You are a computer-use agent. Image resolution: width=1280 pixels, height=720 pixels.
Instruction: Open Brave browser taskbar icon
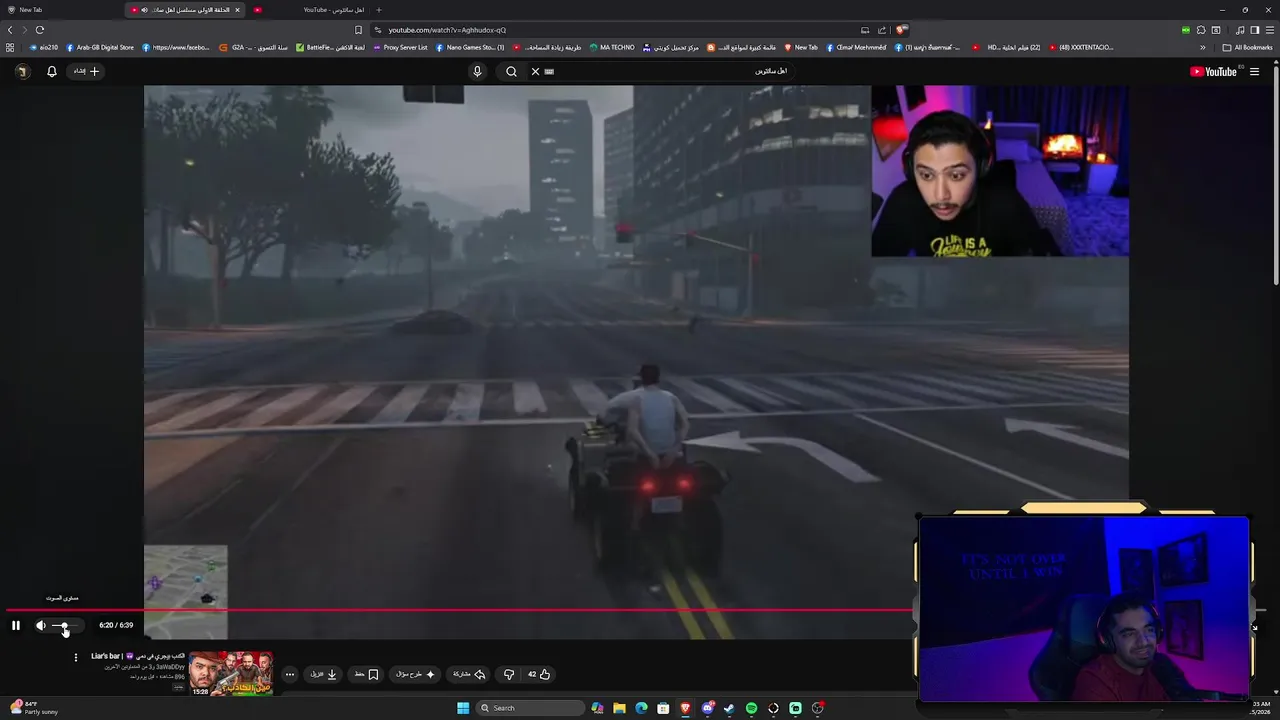tap(685, 708)
